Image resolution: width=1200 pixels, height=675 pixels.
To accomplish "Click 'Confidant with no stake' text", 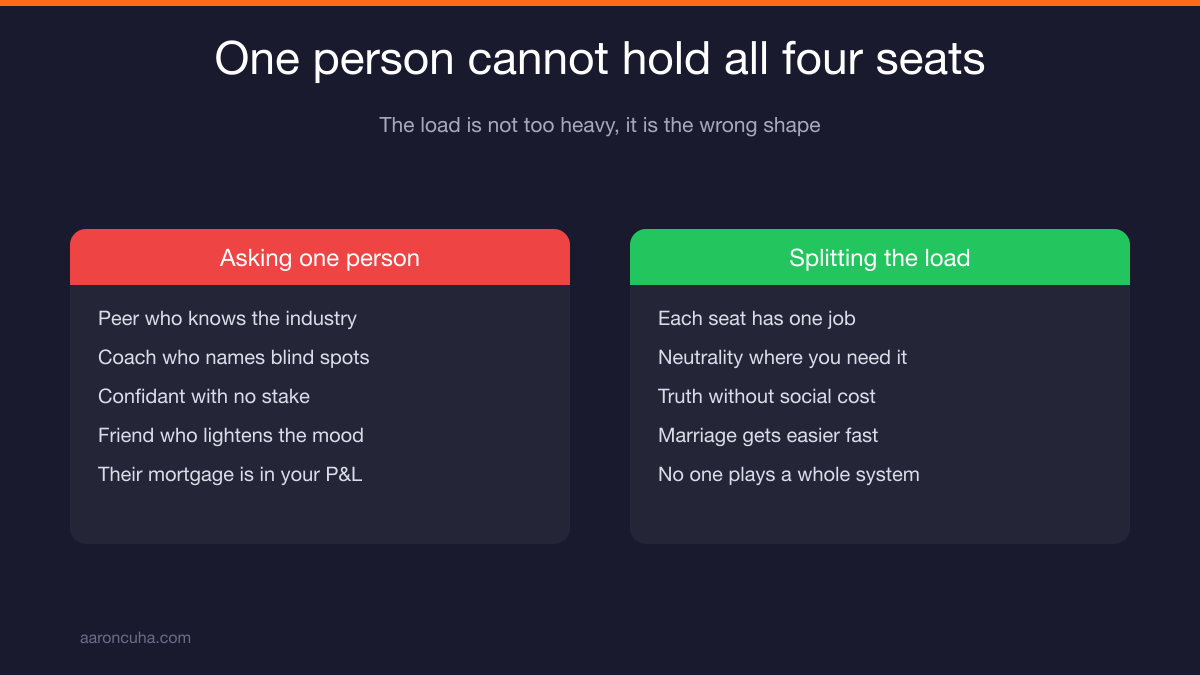I will click(204, 396).
